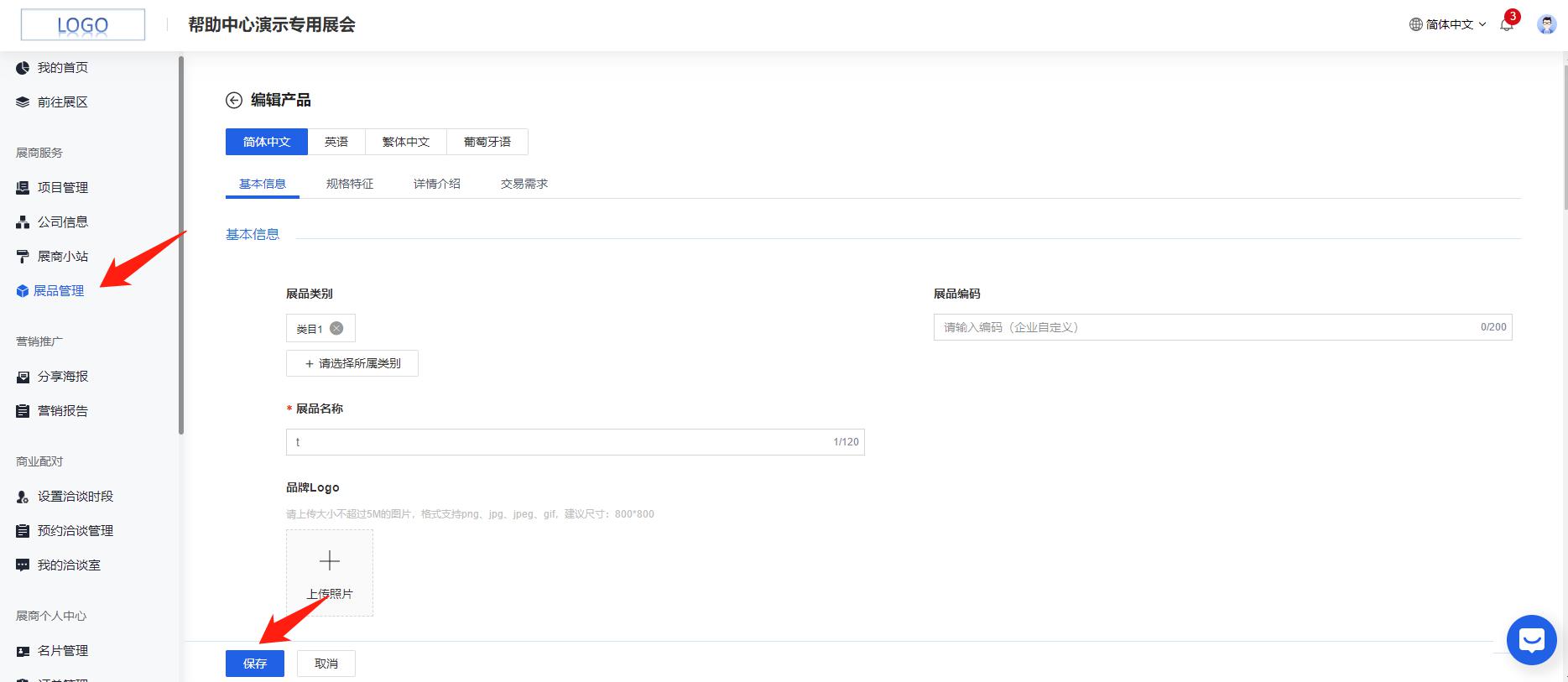Viewport: 1568px width, 682px height.
Task: Click the plus icon to upload photo
Action: click(330, 561)
